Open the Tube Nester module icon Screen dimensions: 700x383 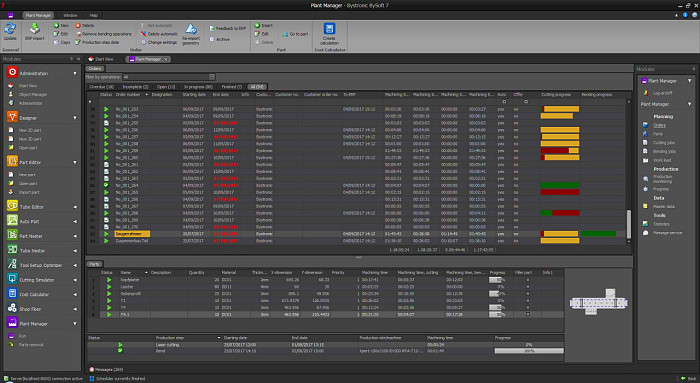tap(12, 250)
